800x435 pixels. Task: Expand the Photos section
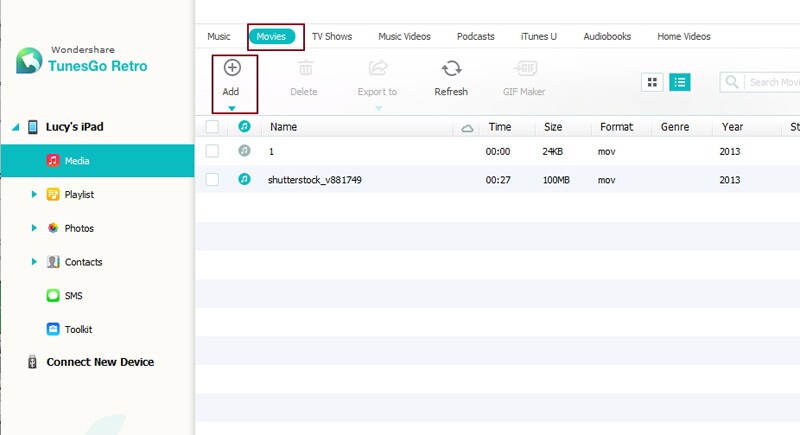coord(34,228)
